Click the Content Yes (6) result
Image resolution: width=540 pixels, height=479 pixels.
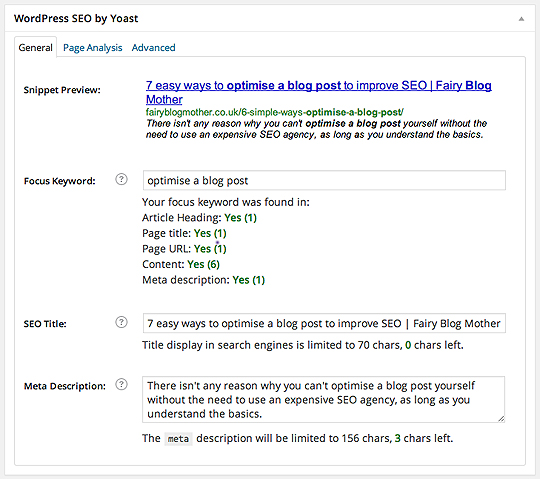click(203, 264)
